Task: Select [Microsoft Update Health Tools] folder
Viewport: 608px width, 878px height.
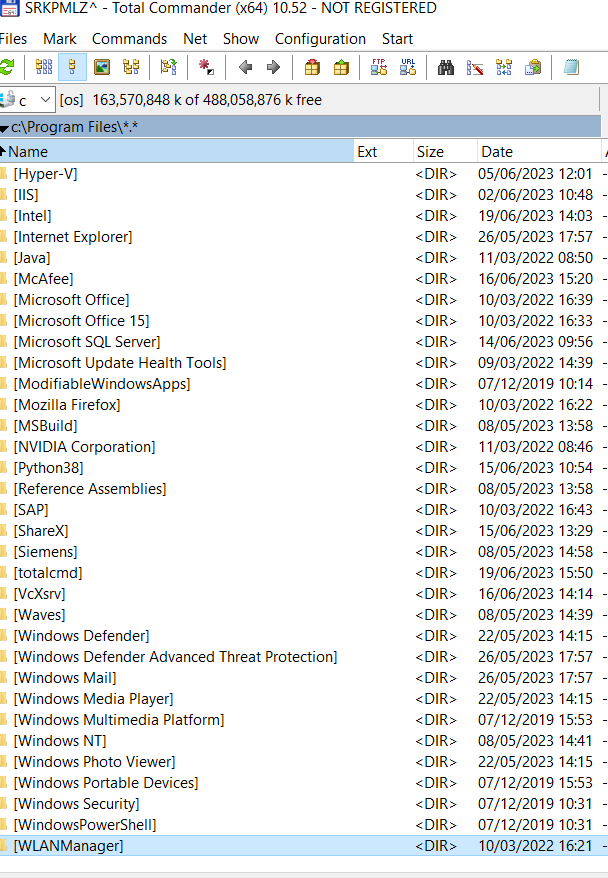Action: [x=120, y=363]
